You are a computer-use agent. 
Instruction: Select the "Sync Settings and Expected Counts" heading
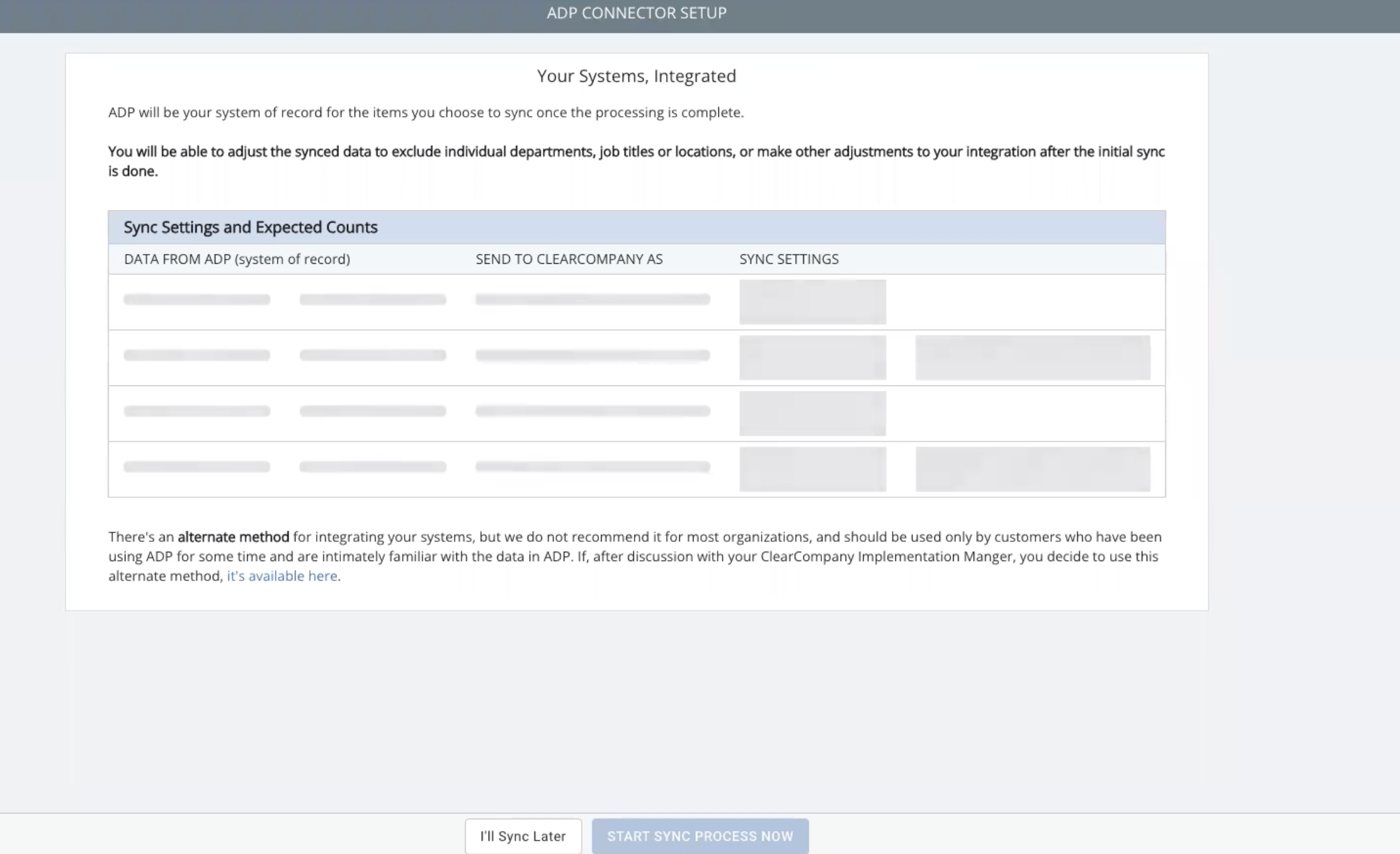[x=250, y=227]
